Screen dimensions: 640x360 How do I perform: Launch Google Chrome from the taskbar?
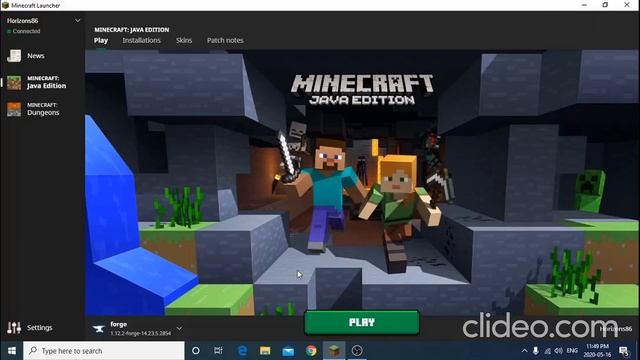[x=311, y=351]
